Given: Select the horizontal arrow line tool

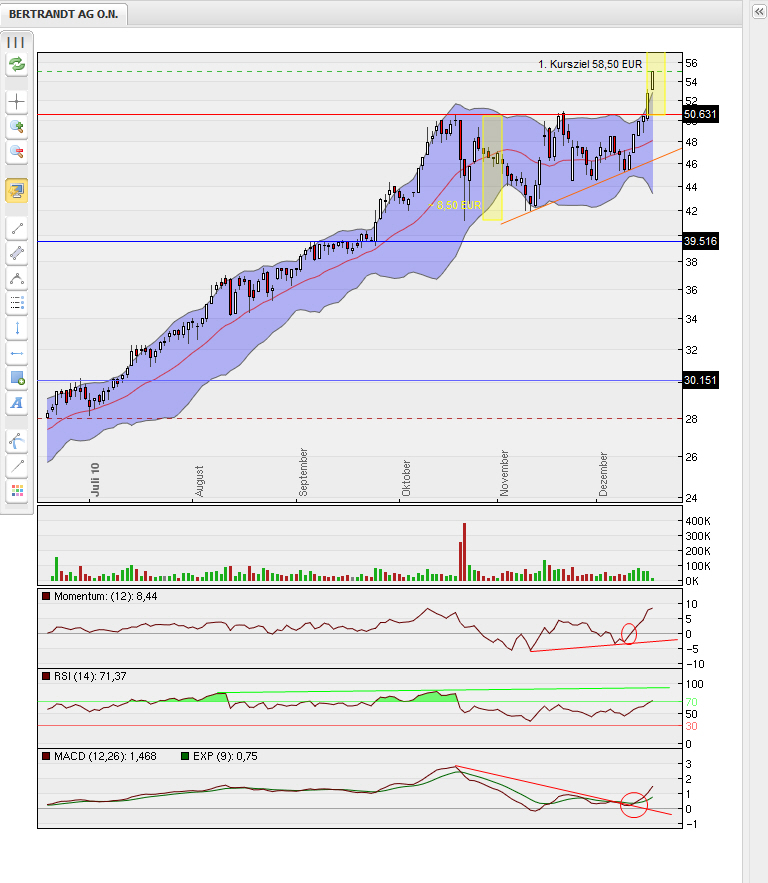Looking at the screenshot, I should pos(17,353).
